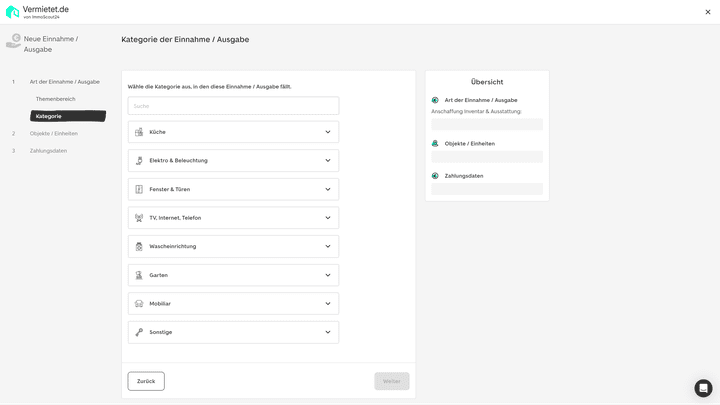Expand the Mobiliar chevron arrow
Image resolution: width=720 pixels, height=405 pixels.
pyautogui.click(x=327, y=304)
